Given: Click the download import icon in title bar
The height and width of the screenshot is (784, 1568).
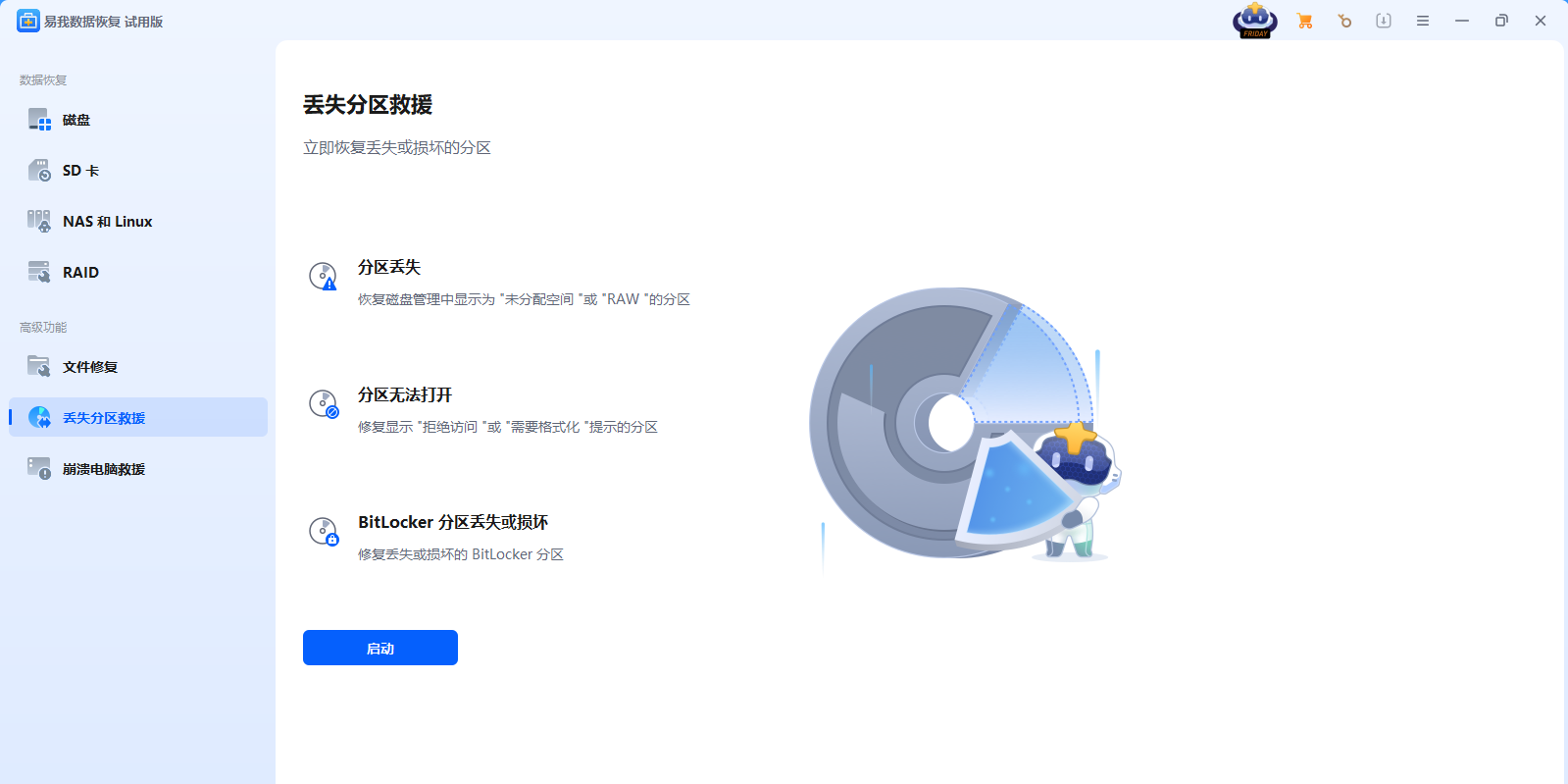Looking at the screenshot, I should point(1384,21).
